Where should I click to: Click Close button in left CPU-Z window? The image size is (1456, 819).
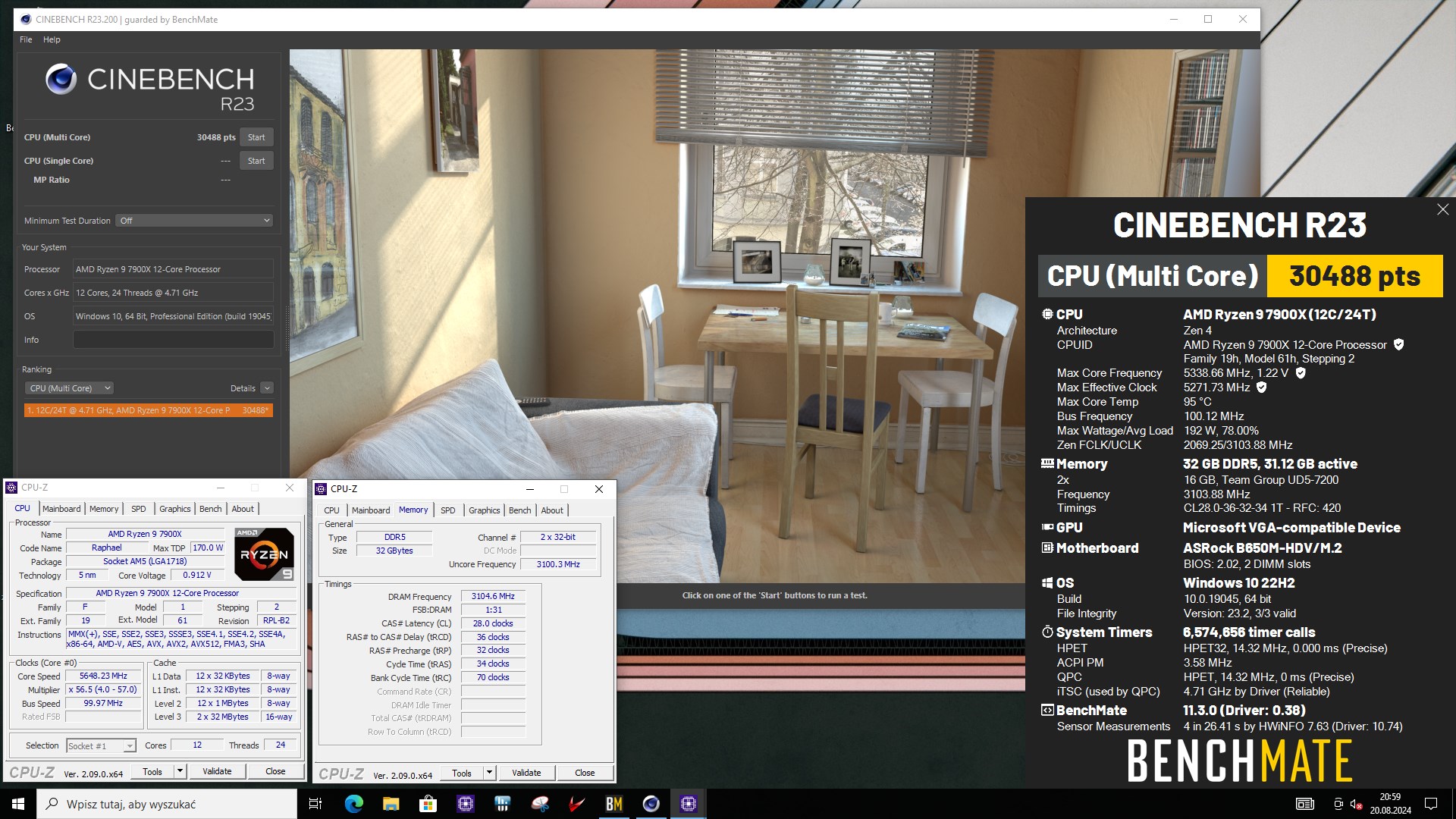275,771
